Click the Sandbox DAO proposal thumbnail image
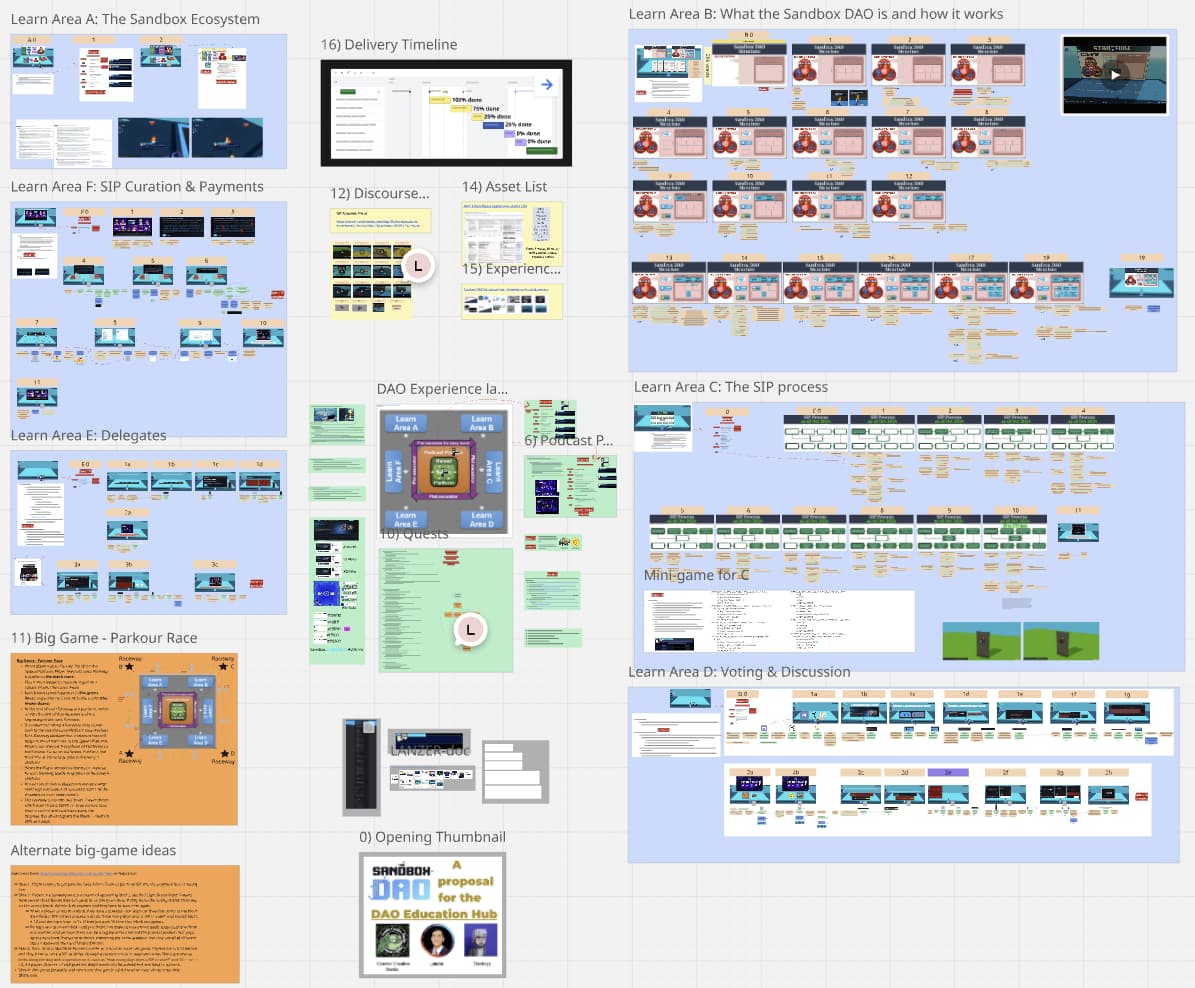This screenshot has width=1195, height=988. tap(432, 916)
